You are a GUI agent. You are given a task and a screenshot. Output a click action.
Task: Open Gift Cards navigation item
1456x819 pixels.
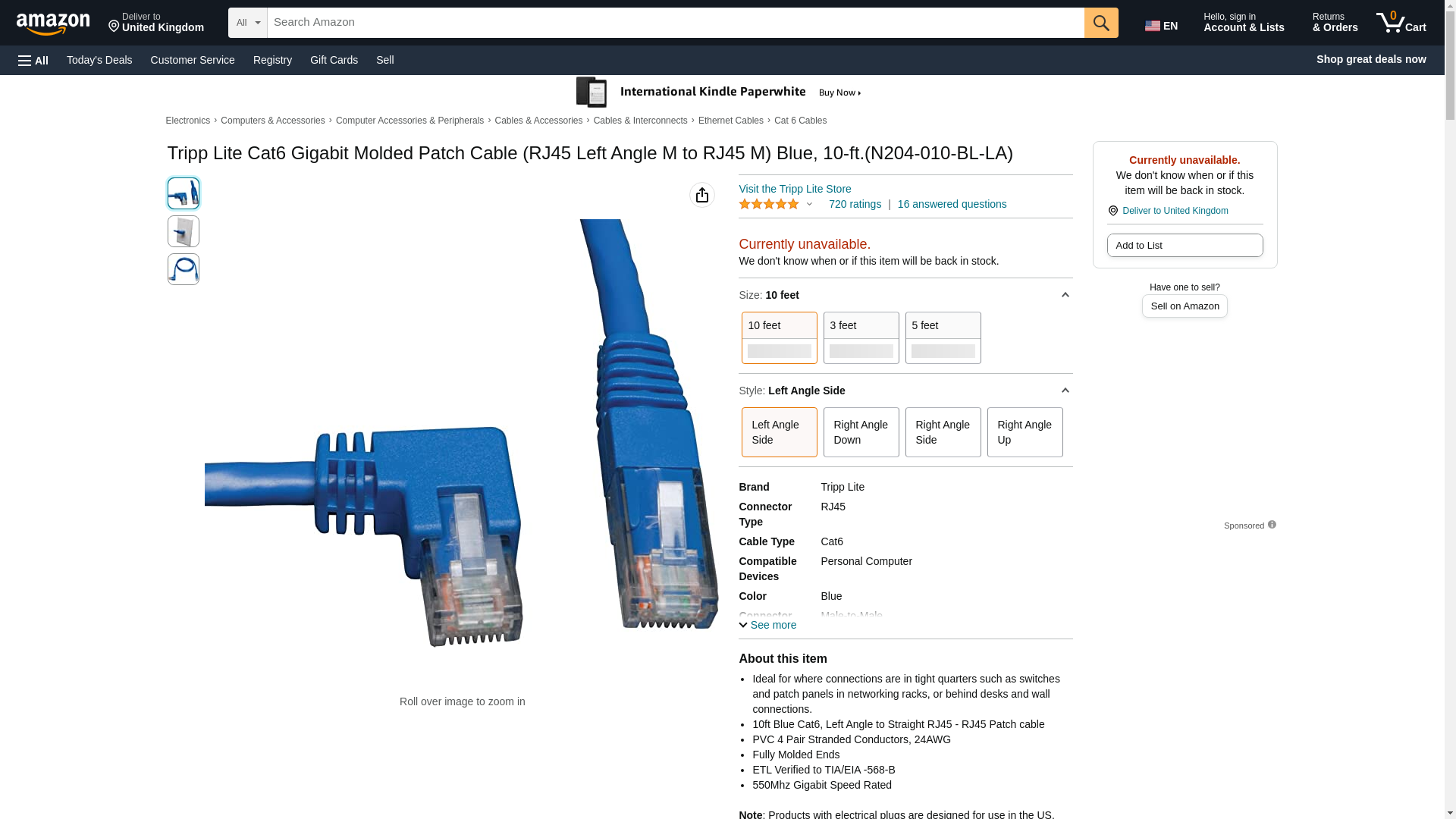coord(334,60)
